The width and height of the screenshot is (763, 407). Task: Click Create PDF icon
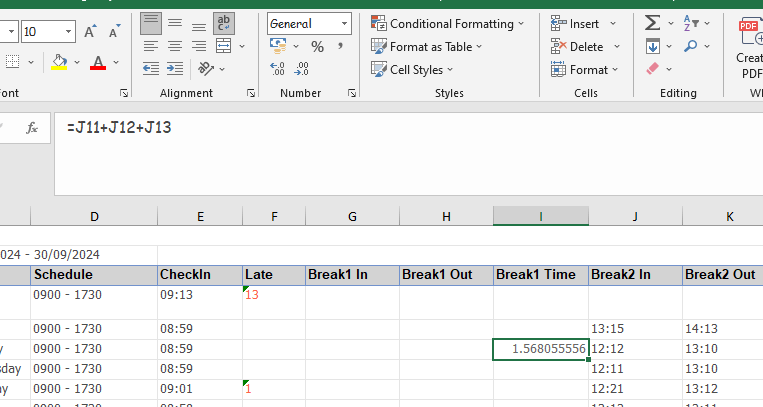(750, 33)
